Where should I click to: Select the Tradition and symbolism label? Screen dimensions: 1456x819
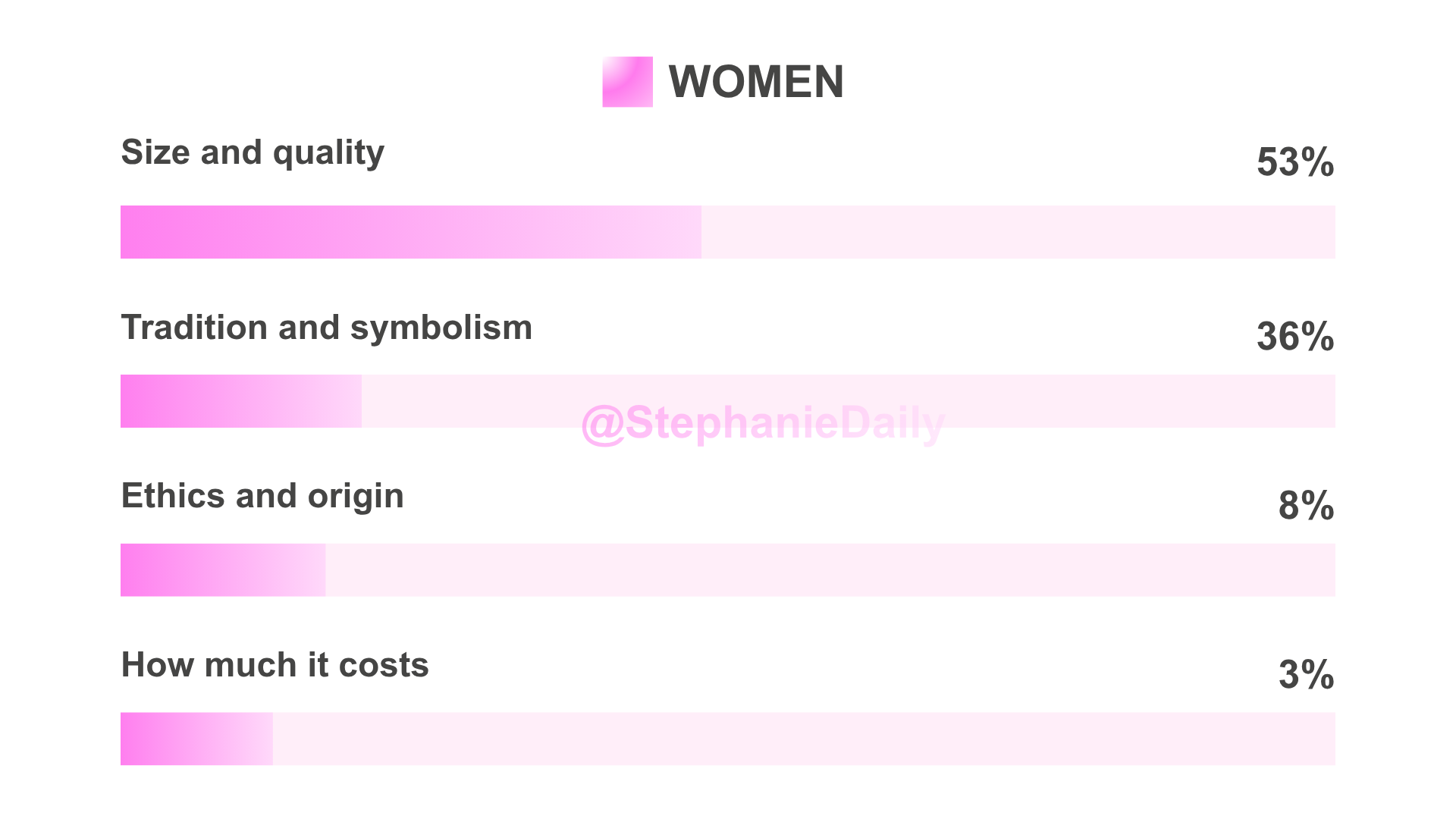click(x=327, y=328)
